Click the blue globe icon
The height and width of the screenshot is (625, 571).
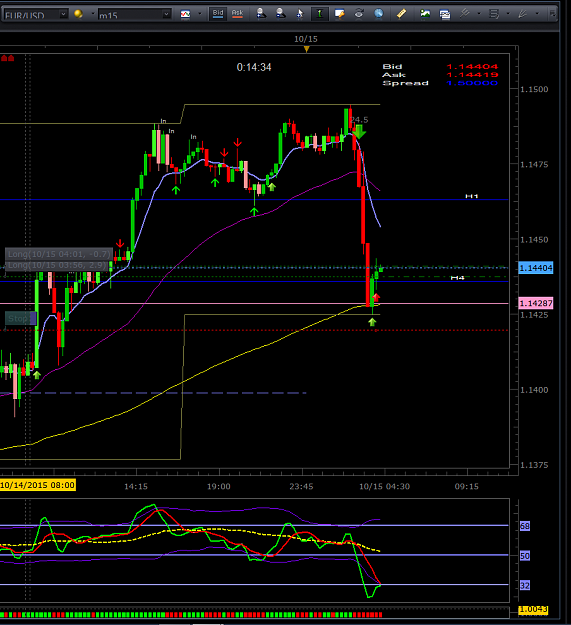[x=379, y=14]
